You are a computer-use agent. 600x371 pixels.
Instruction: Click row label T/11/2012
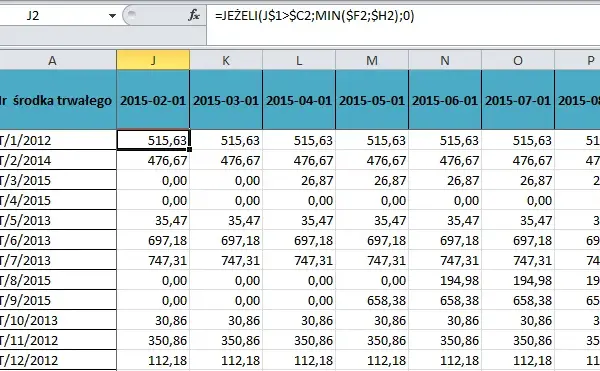point(58,340)
